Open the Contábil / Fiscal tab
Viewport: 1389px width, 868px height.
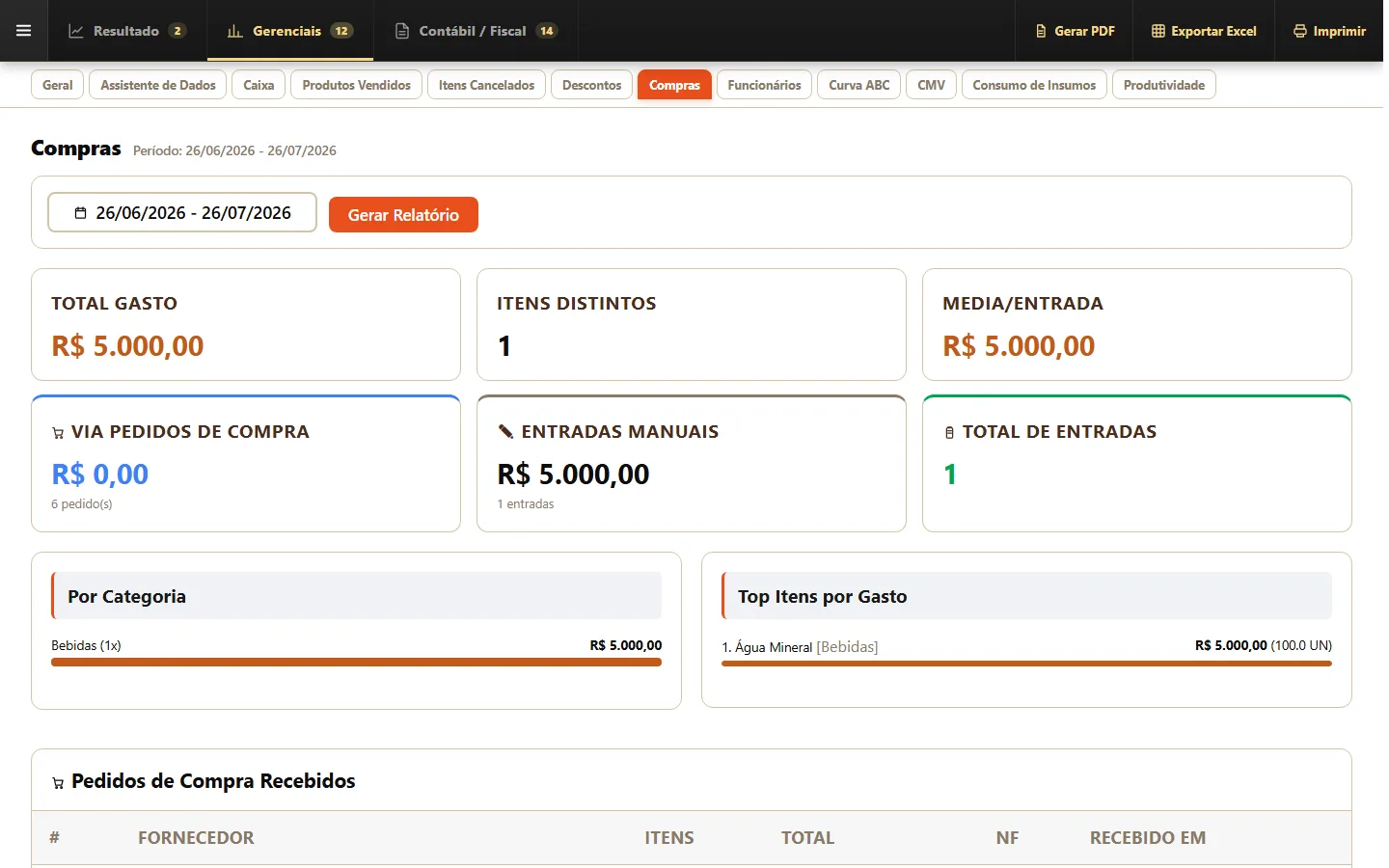477,31
